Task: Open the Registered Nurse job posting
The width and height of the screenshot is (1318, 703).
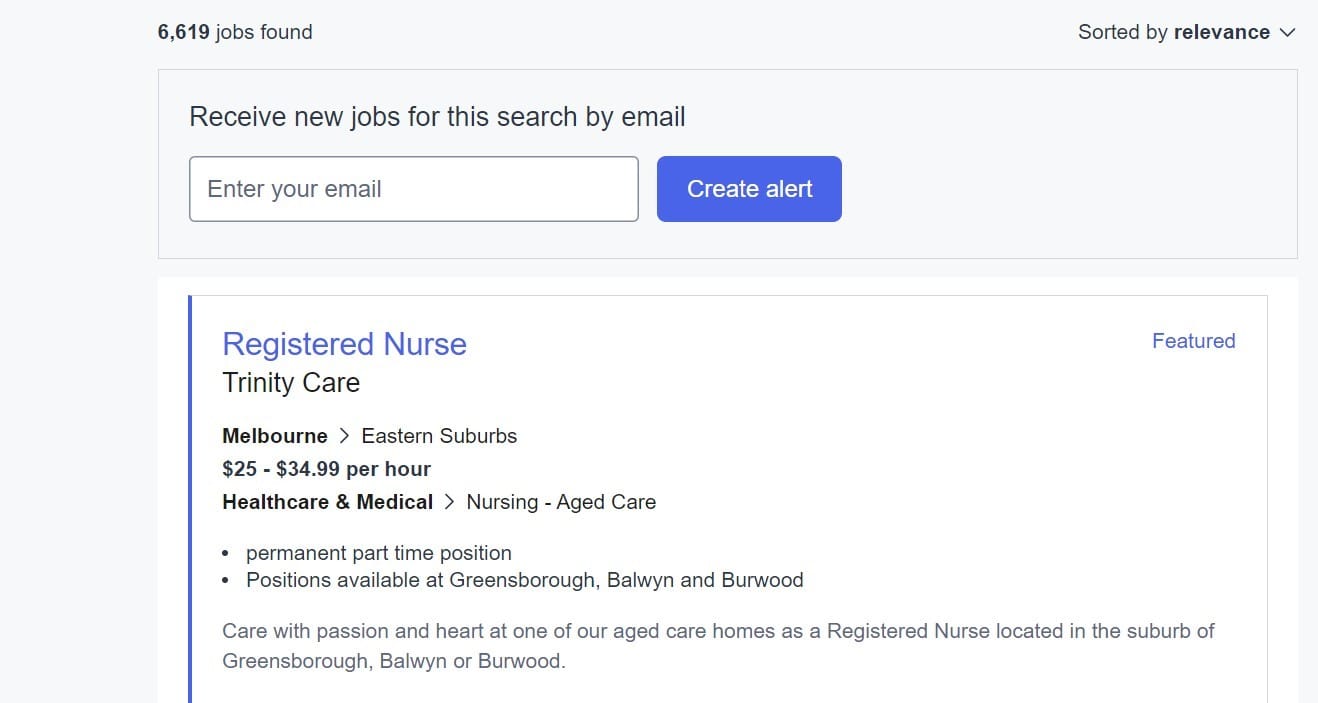Action: (x=344, y=344)
